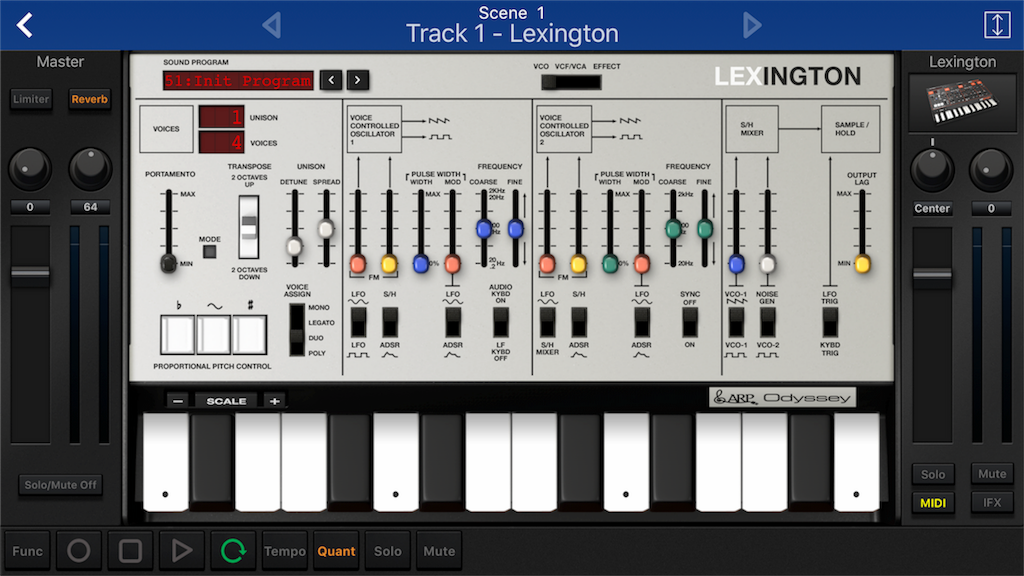Toggle VCO1 FM LFO waveform switch

click(359, 322)
